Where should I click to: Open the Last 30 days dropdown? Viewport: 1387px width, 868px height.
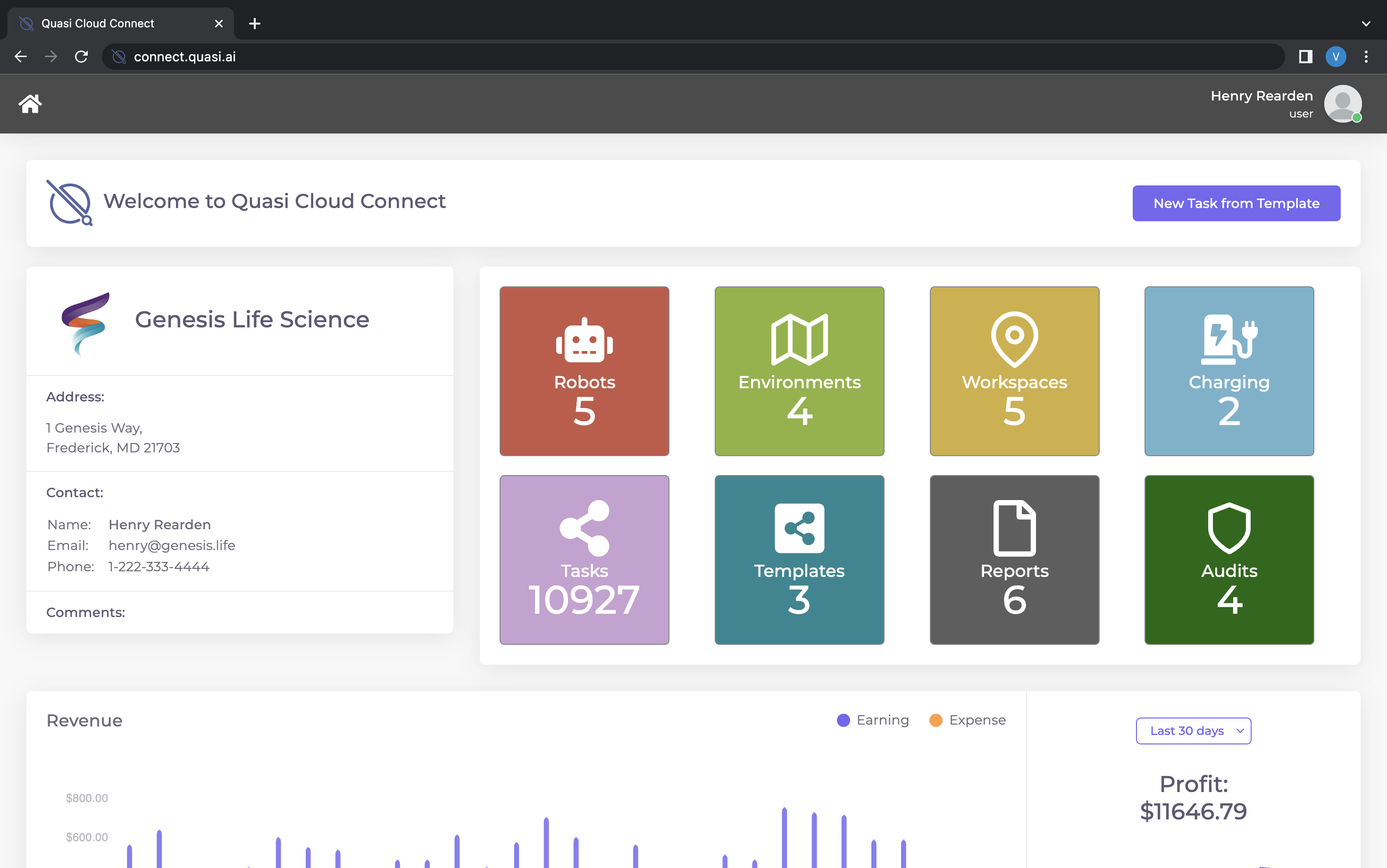point(1193,730)
